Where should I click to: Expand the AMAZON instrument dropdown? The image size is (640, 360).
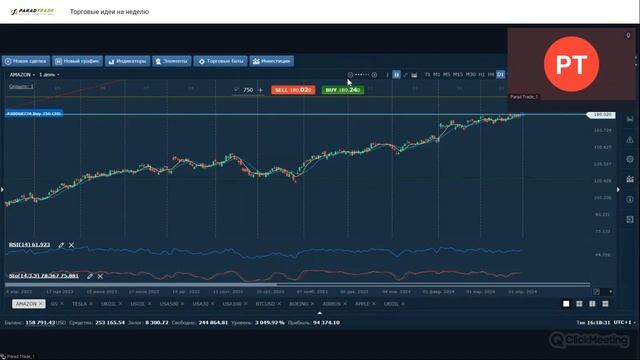click(x=22, y=75)
